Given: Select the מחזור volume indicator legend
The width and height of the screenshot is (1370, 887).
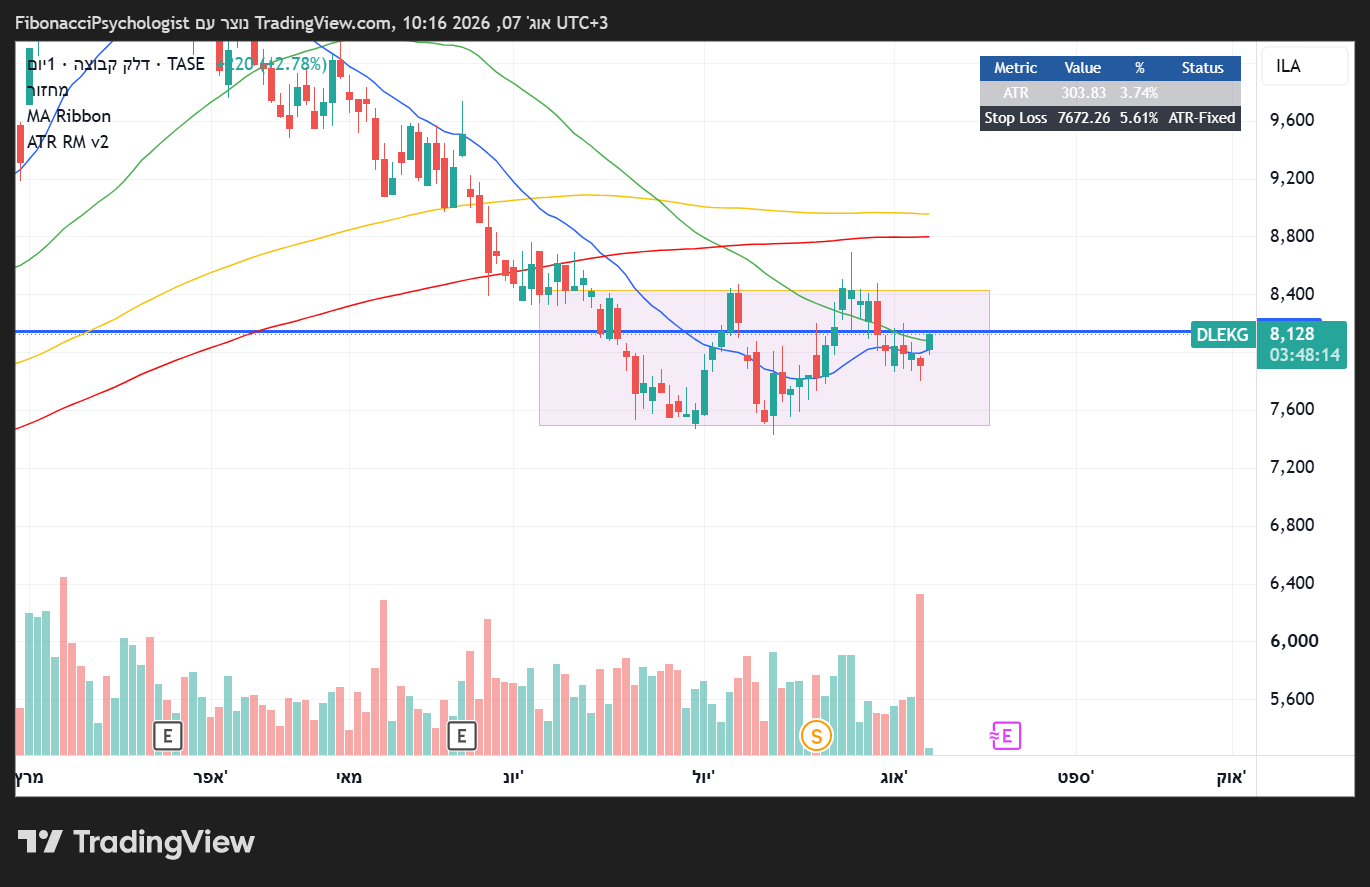Looking at the screenshot, I should pos(48,90).
